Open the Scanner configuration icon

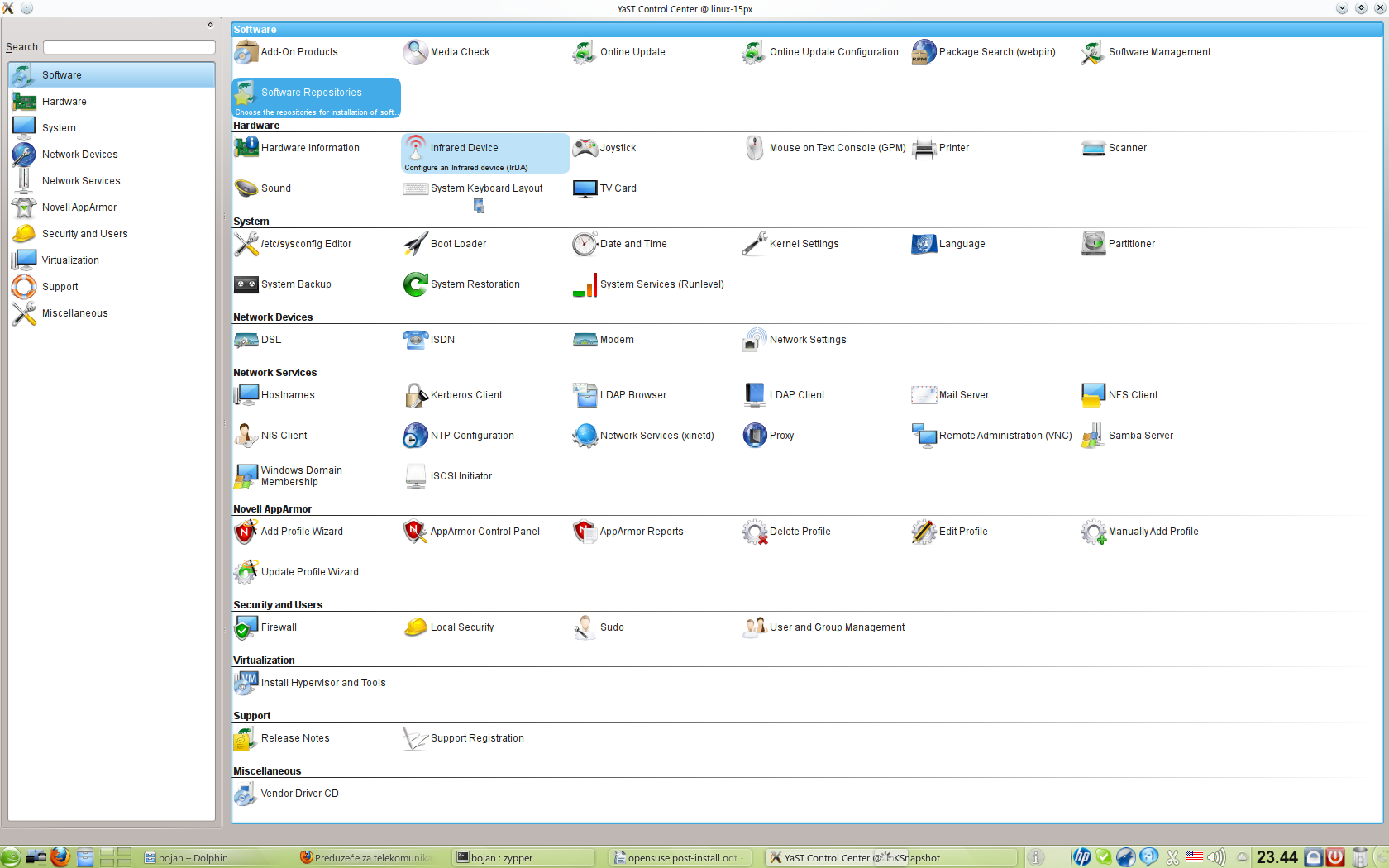[x=1093, y=148]
